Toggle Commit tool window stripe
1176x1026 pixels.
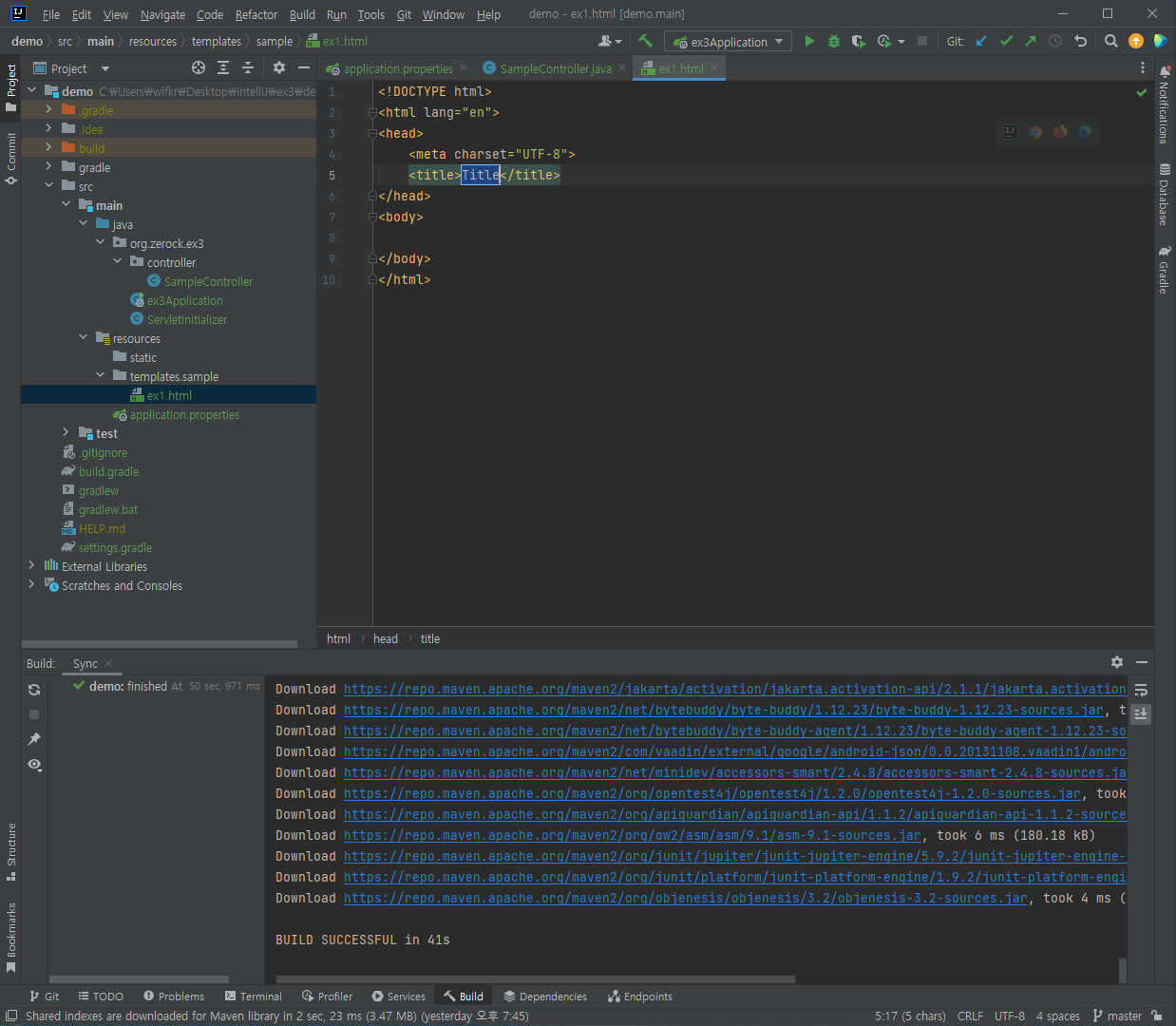coord(10,158)
